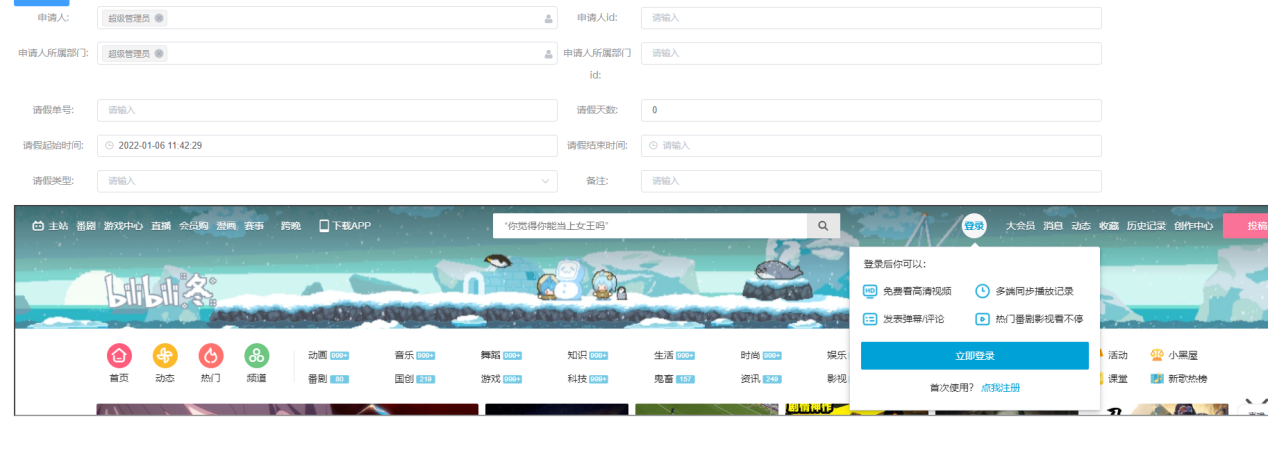This screenshot has width=1268, height=462.
Task: Click the 主站 TV icon
Action: tap(38, 226)
